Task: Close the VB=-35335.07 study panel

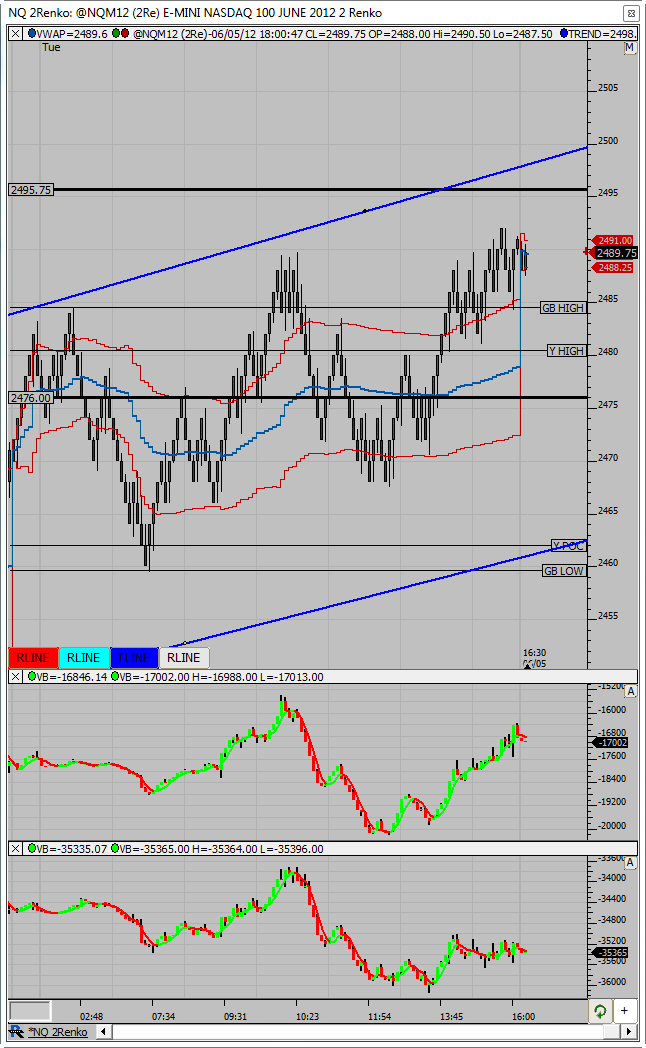Action: click(x=15, y=849)
